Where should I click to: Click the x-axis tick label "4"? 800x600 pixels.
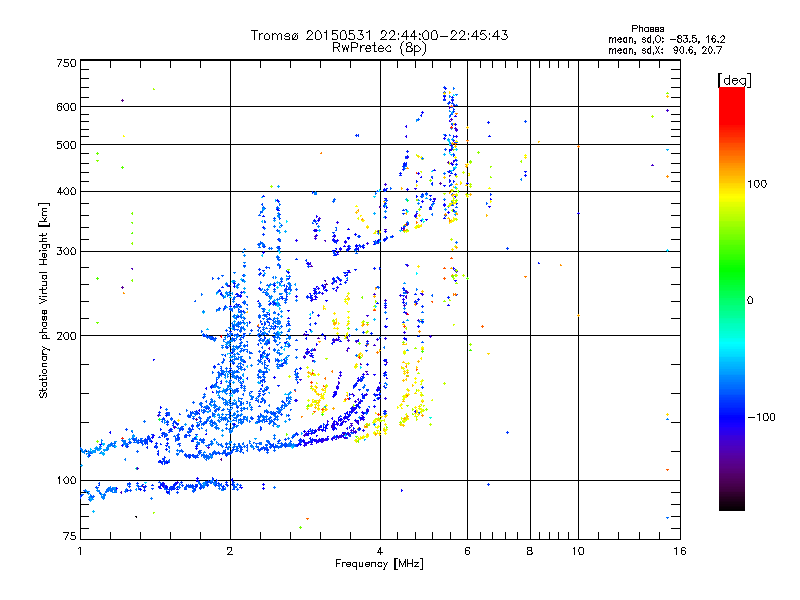point(380,551)
